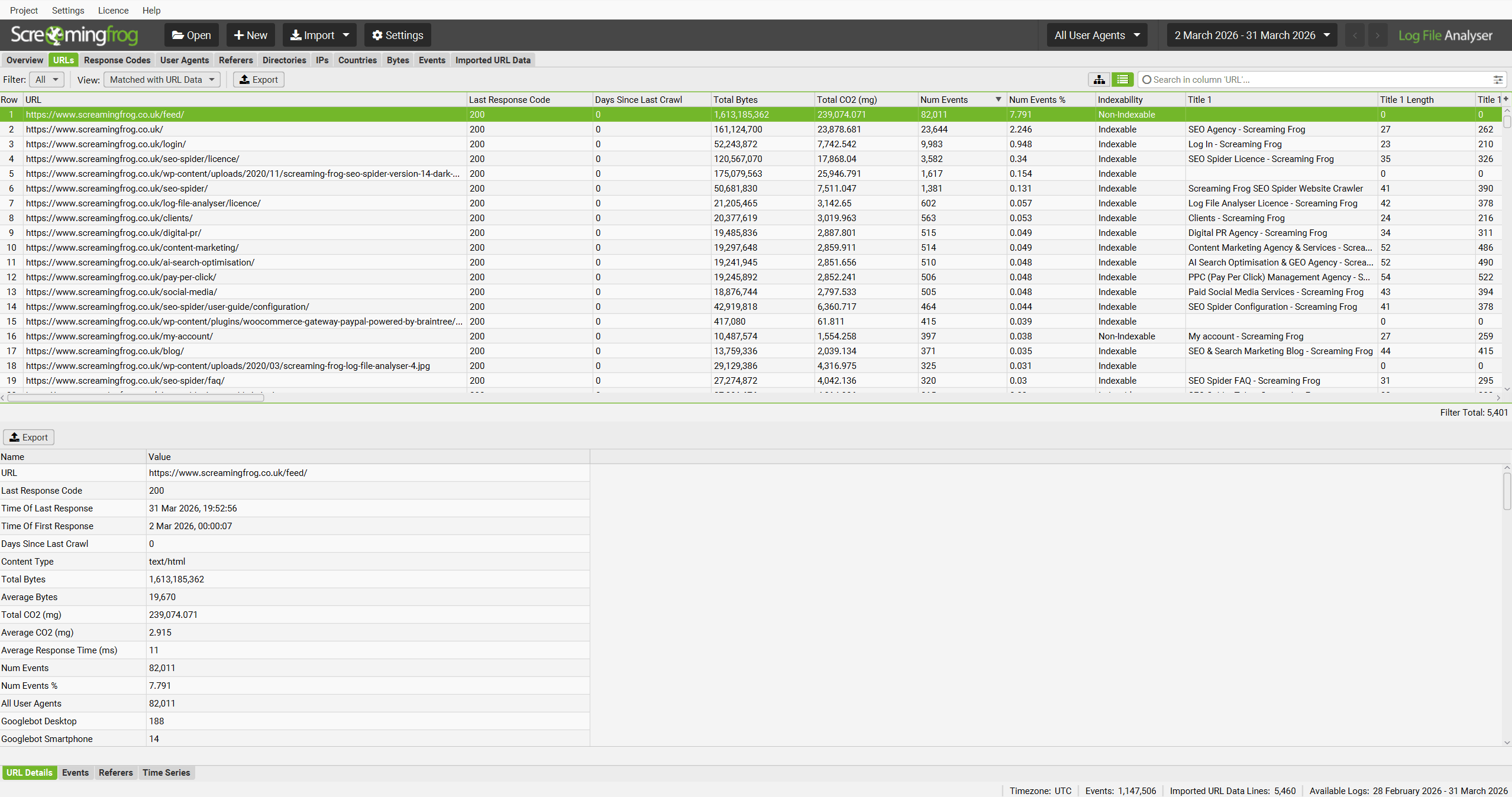Click the horizontal scrollbar under the URL table
This screenshot has width=1512, height=797.
click(135, 398)
